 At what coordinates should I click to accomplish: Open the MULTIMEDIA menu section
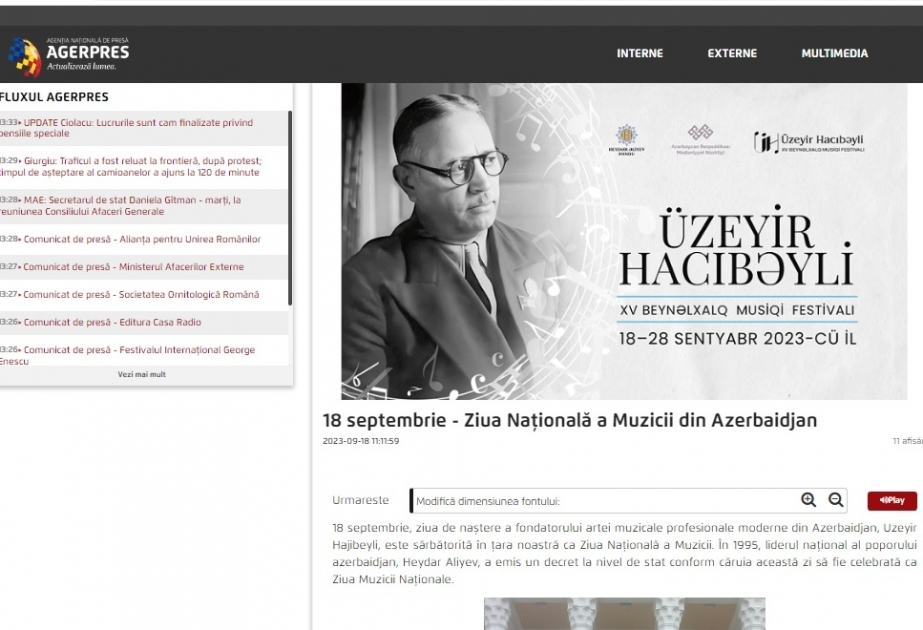click(x=835, y=53)
